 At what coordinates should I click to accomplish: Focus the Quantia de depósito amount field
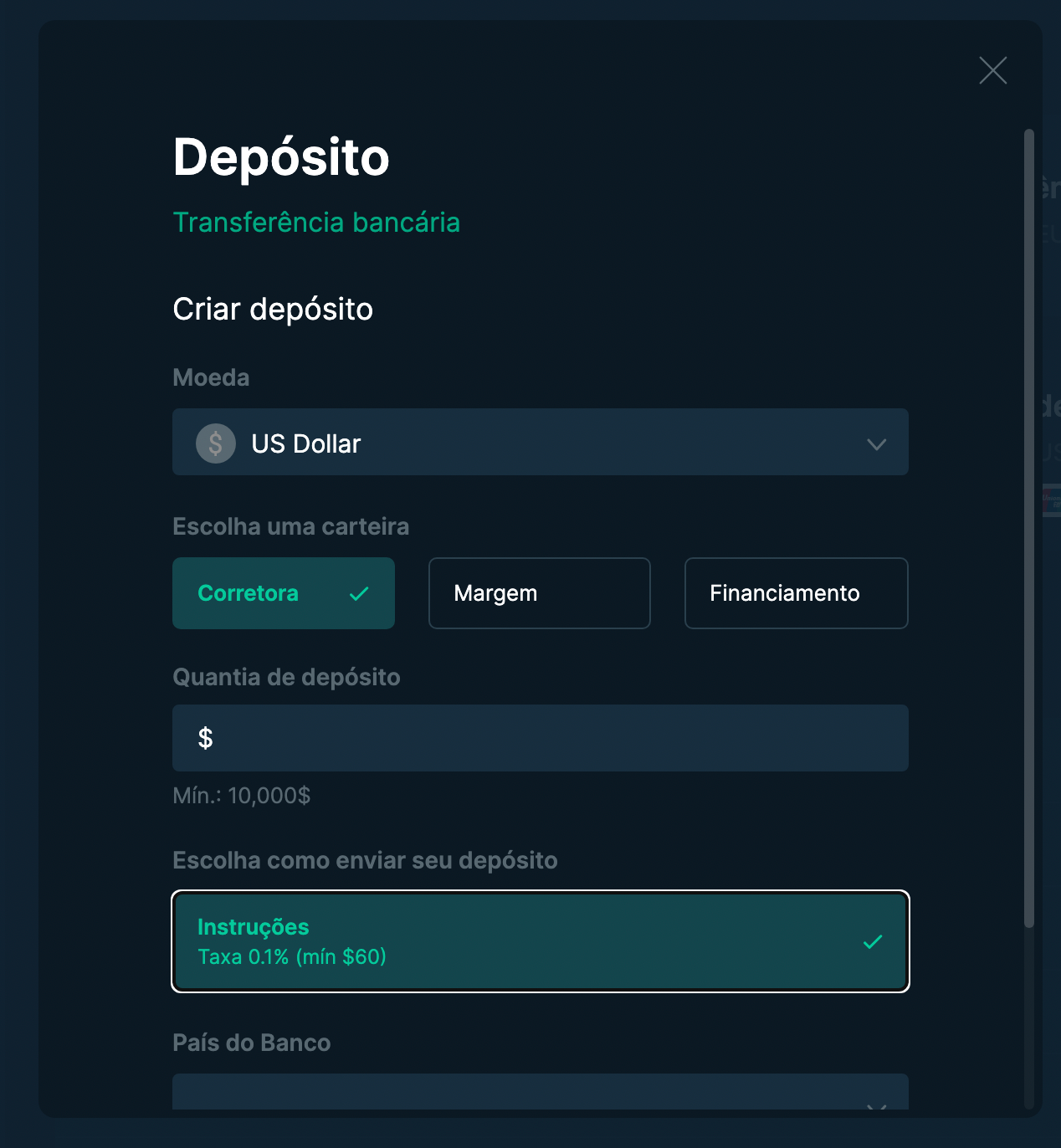tap(541, 738)
